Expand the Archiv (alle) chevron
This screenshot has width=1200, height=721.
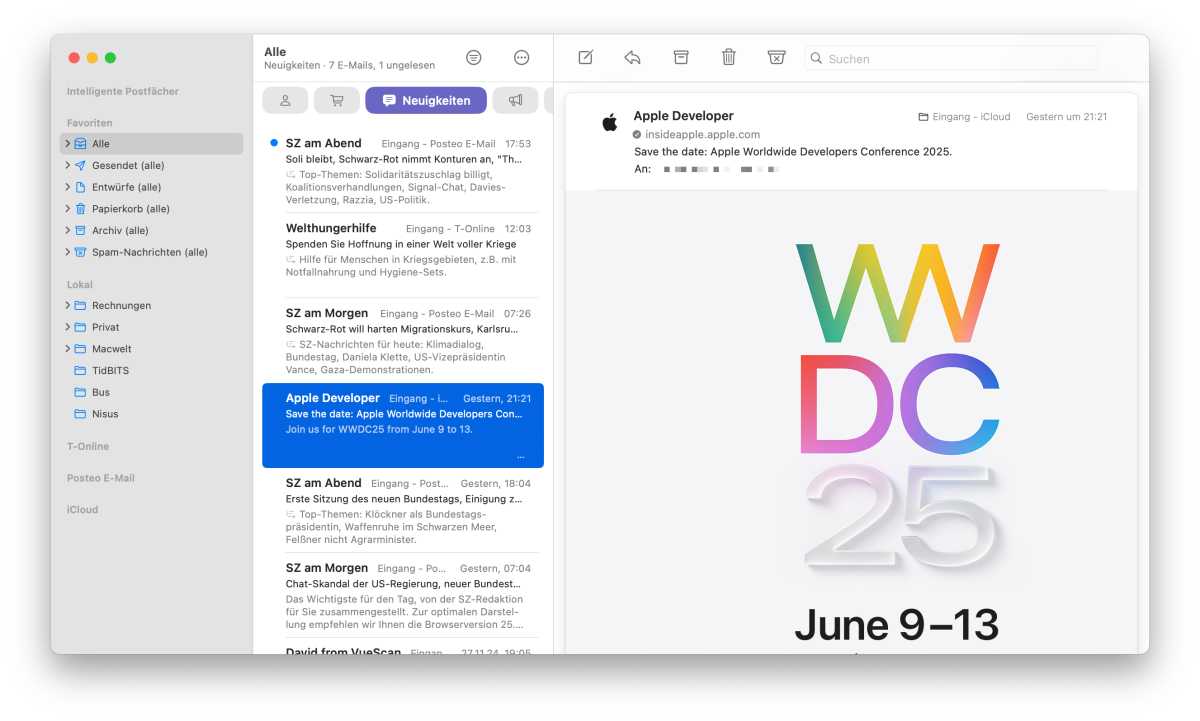[67, 231]
